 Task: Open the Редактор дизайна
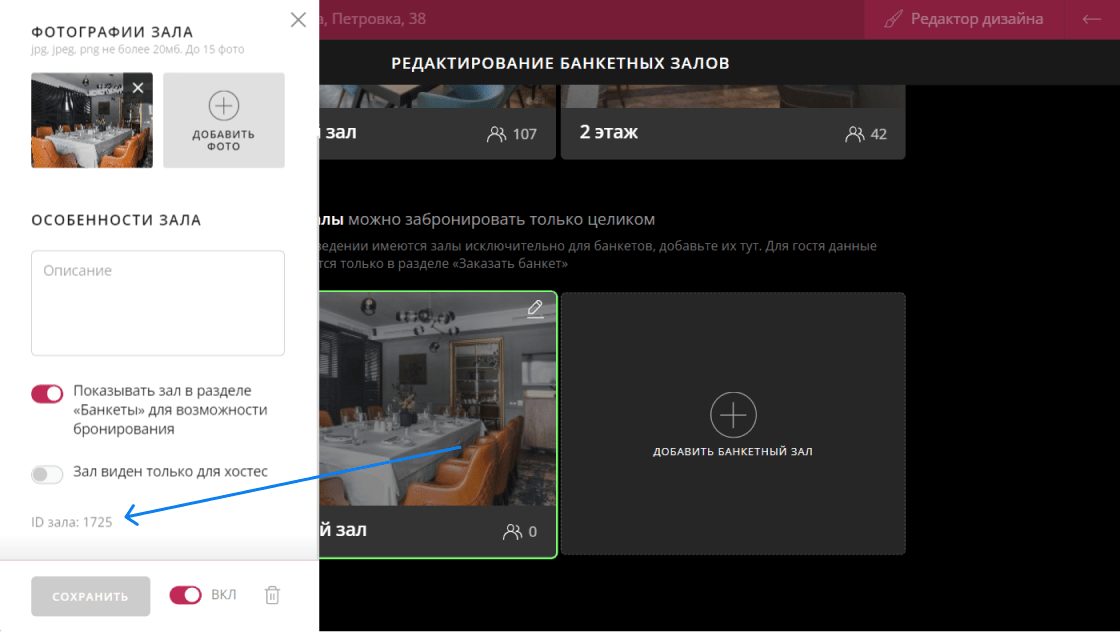tap(963, 18)
